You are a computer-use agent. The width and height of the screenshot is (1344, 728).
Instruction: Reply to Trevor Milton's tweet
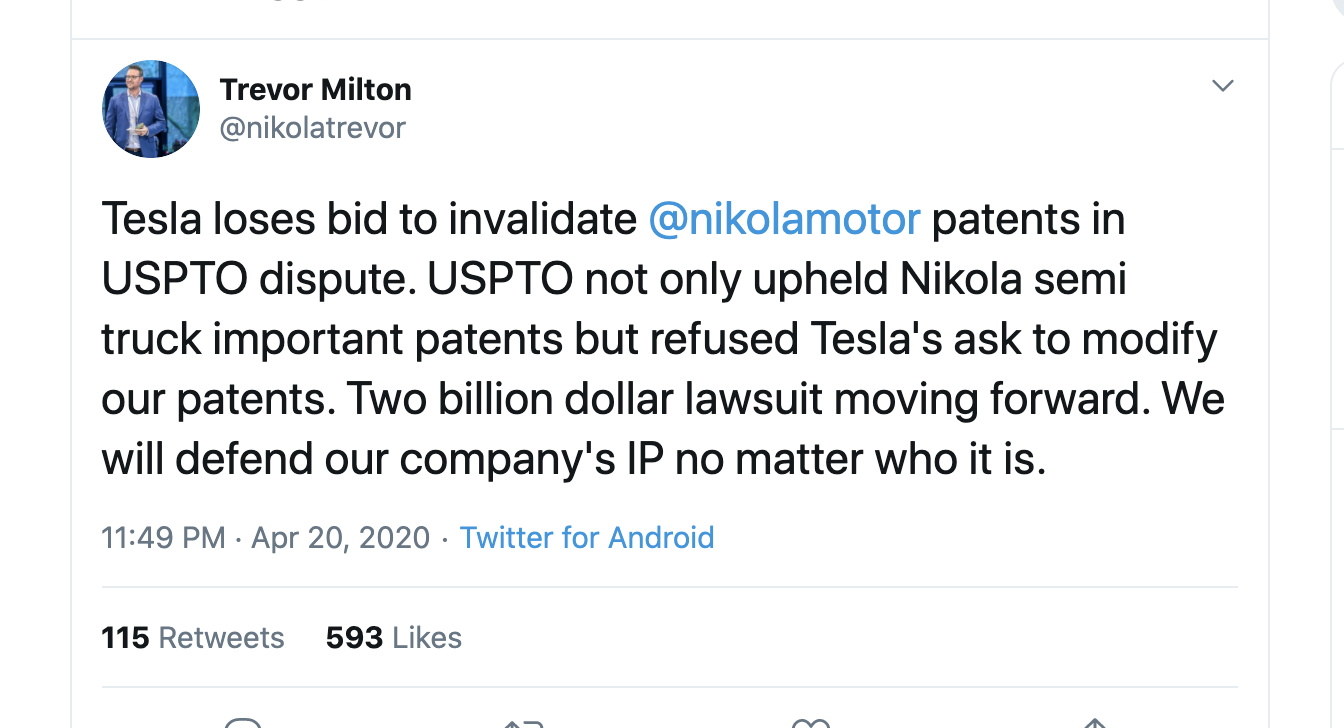coord(243,723)
